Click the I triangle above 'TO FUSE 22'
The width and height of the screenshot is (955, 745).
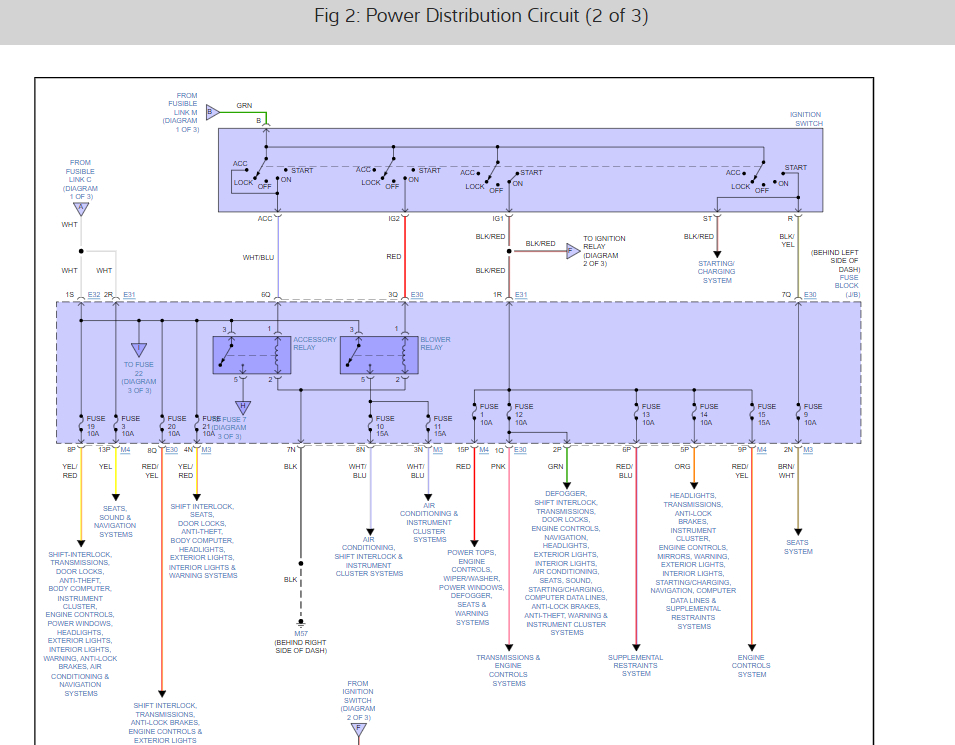coord(139,350)
